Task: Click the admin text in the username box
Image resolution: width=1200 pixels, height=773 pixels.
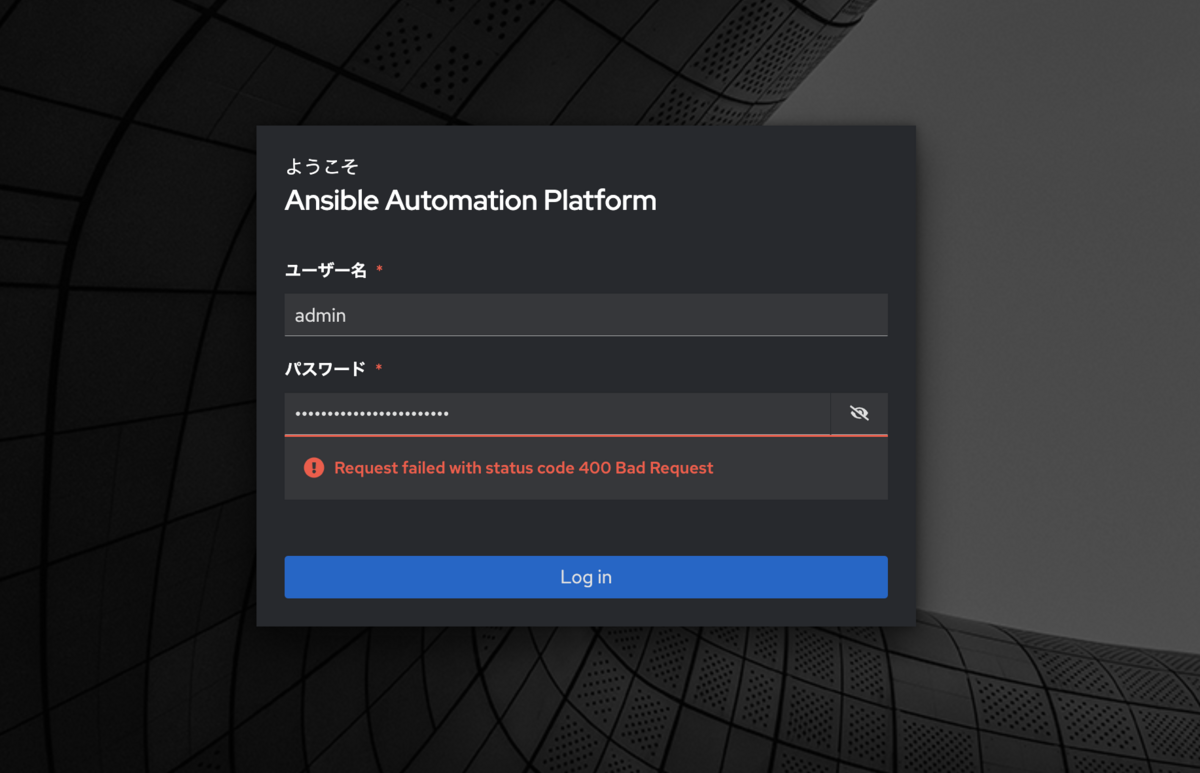Action: pyautogui.click(x=319, y=314)
